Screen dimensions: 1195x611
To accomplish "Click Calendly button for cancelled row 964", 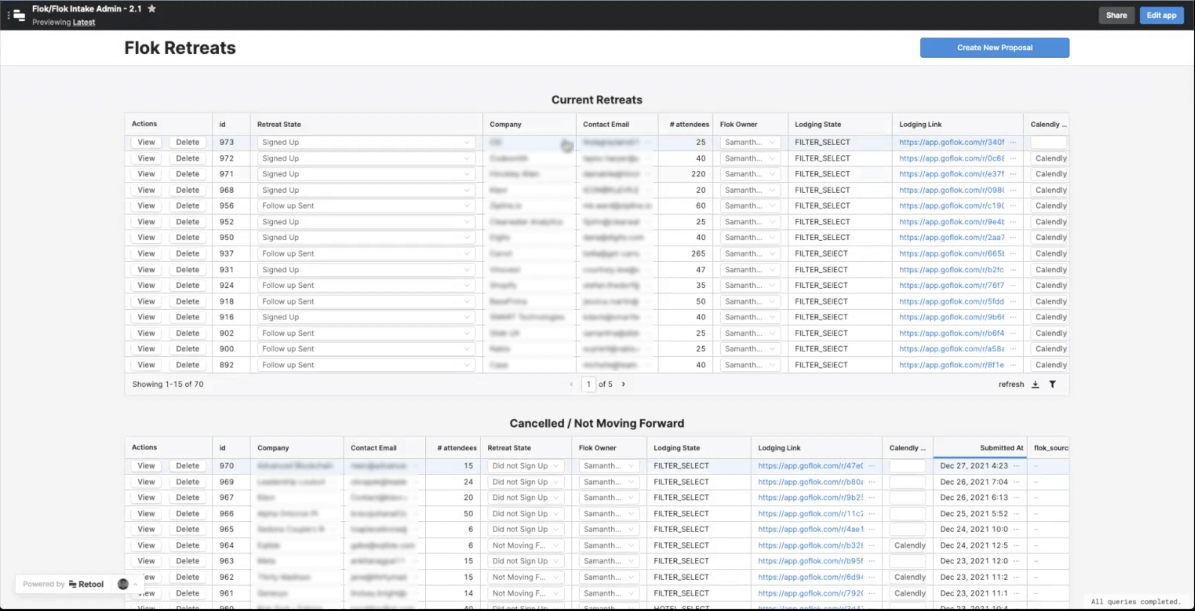I will coord(910,545).
